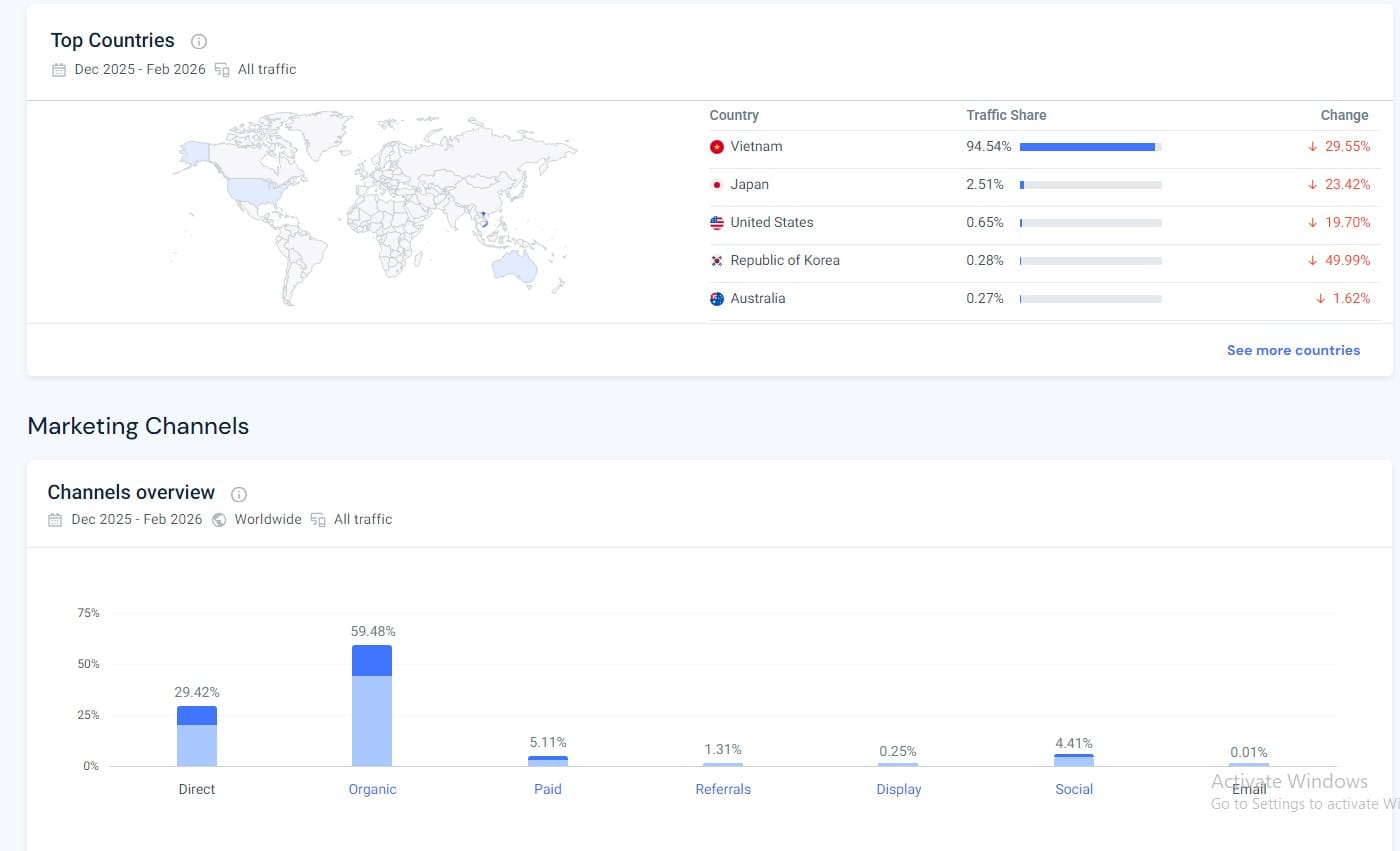Click the Australia flag icon
Image resolution: width=1400 pixels, height=851 pixels.
pos(717,299)
